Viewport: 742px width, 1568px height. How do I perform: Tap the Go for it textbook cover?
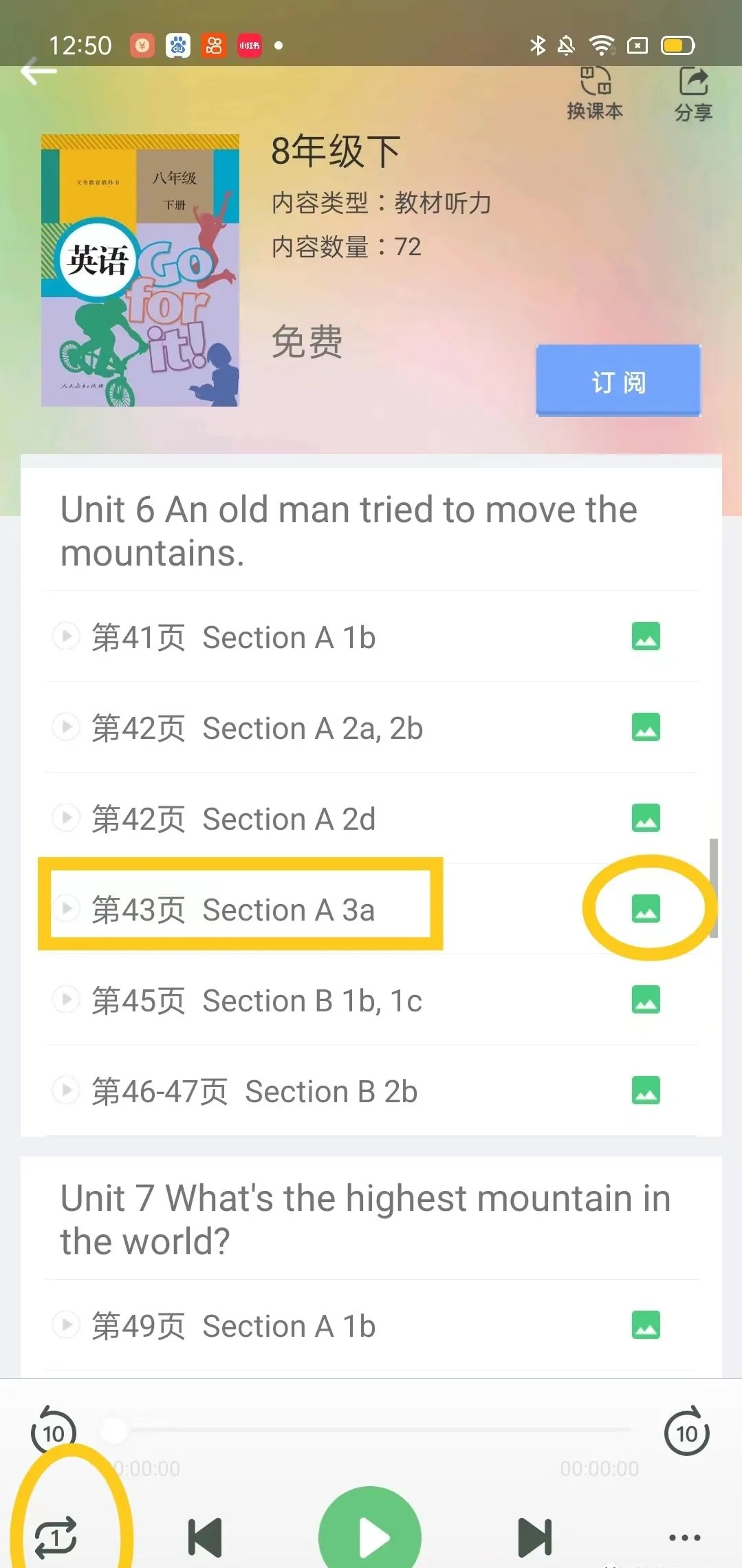point(140,270)
